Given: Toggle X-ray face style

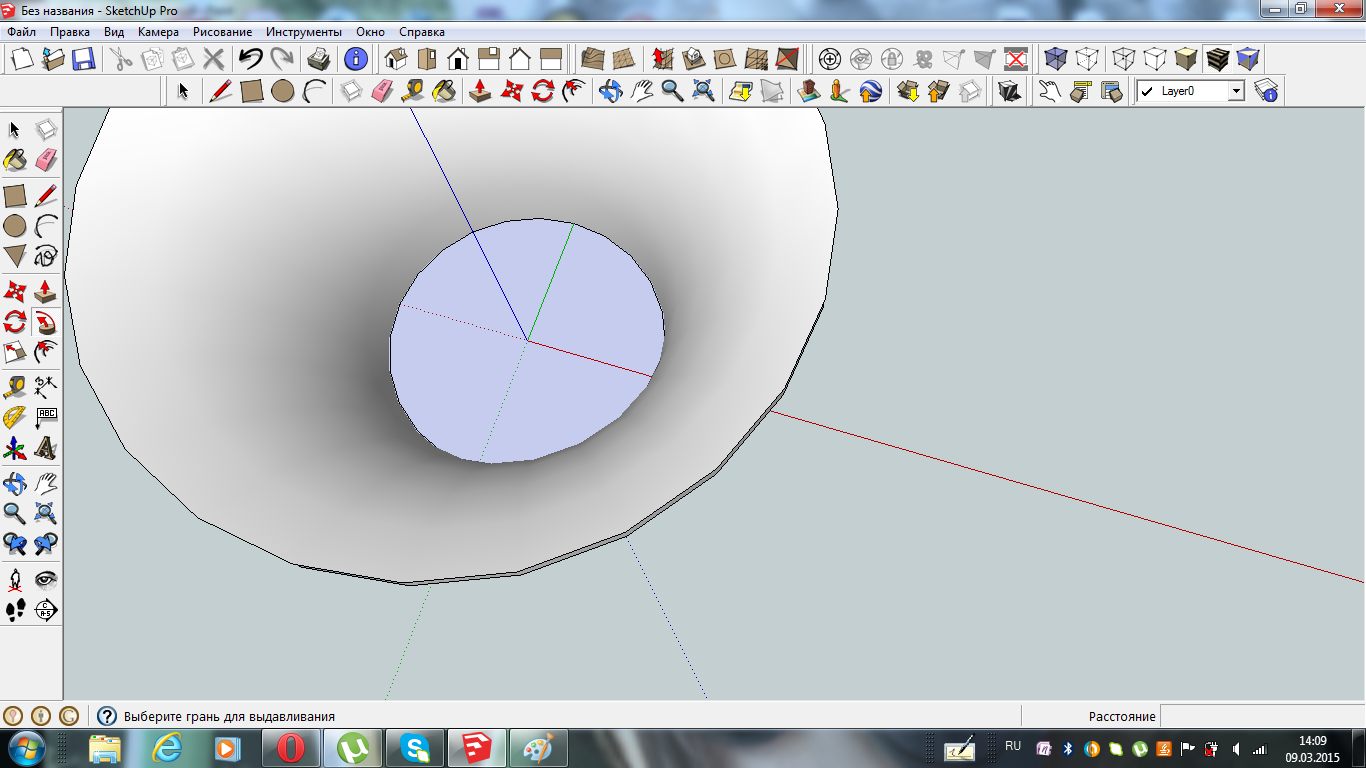Looking at the screenshot, I should pos(1056,59).
